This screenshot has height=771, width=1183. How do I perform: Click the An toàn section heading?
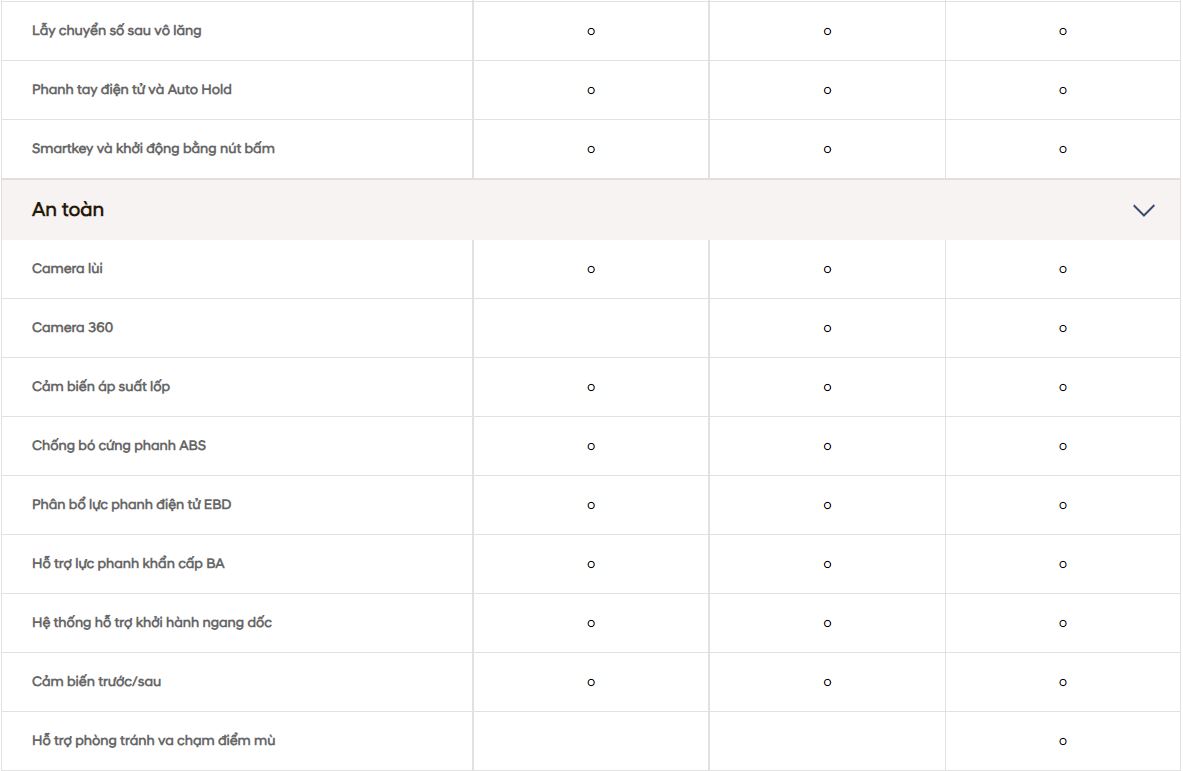(x=68, y=210)
